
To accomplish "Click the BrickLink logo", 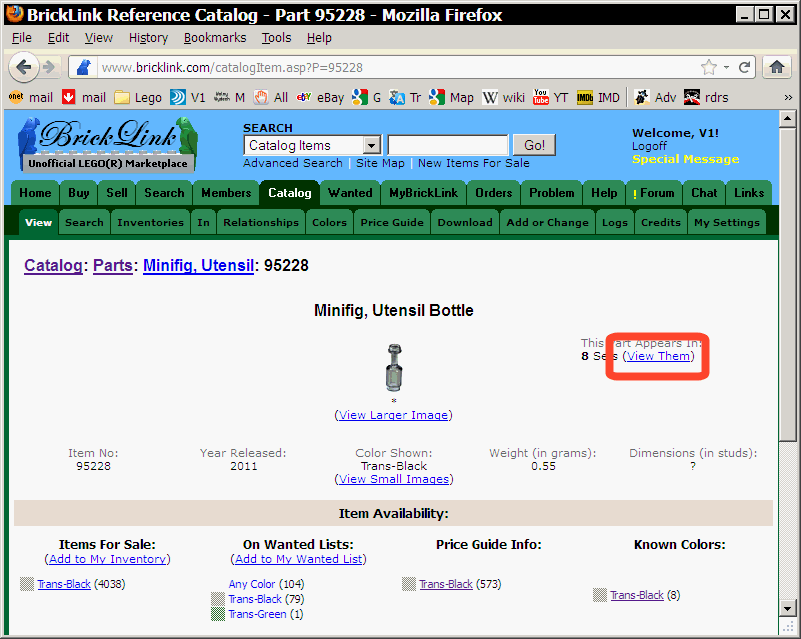I will coord(107,145).
